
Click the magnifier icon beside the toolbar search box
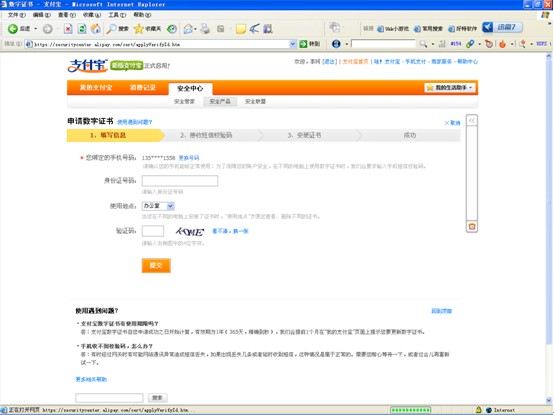pos(423,44)
